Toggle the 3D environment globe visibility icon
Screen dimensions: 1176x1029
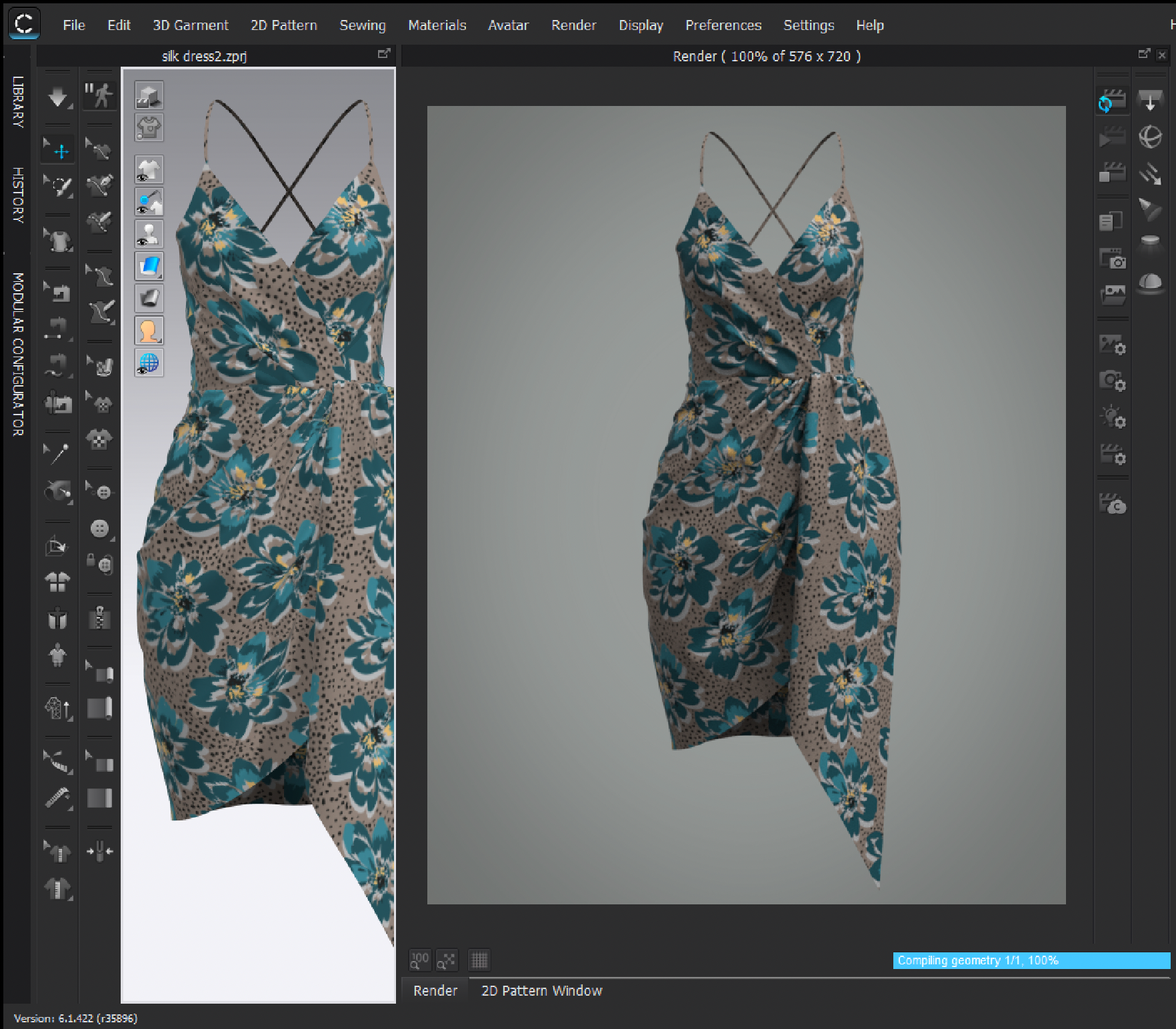click(149, 363)
